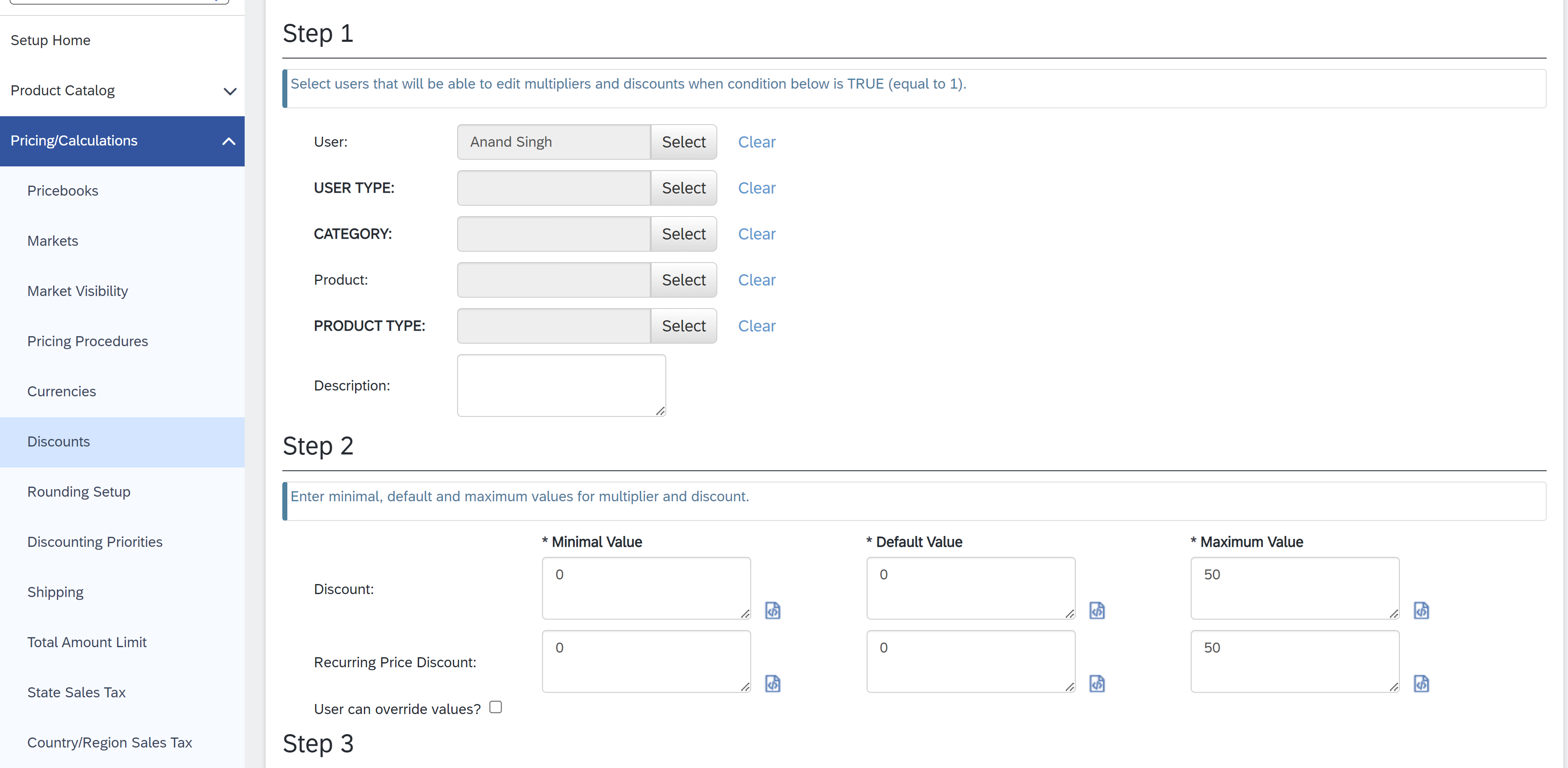Click Select button for USER TYPE
Screen dimensions: 1568x768
point(683,188)
